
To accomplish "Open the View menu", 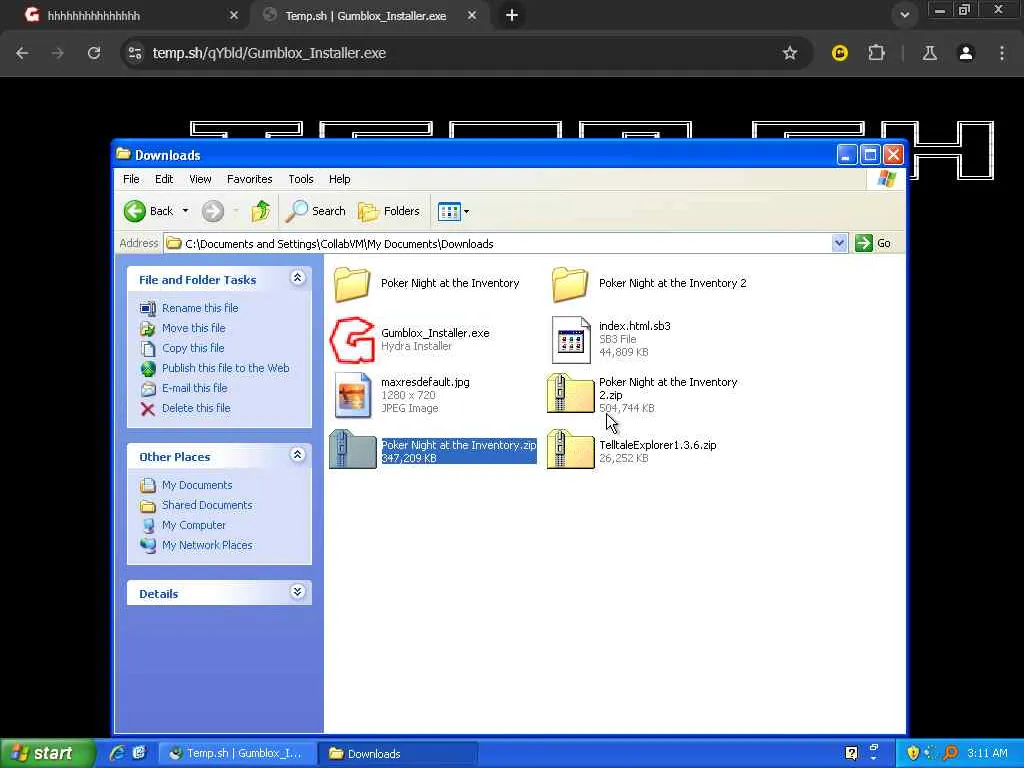I will (x=200, y=179).
